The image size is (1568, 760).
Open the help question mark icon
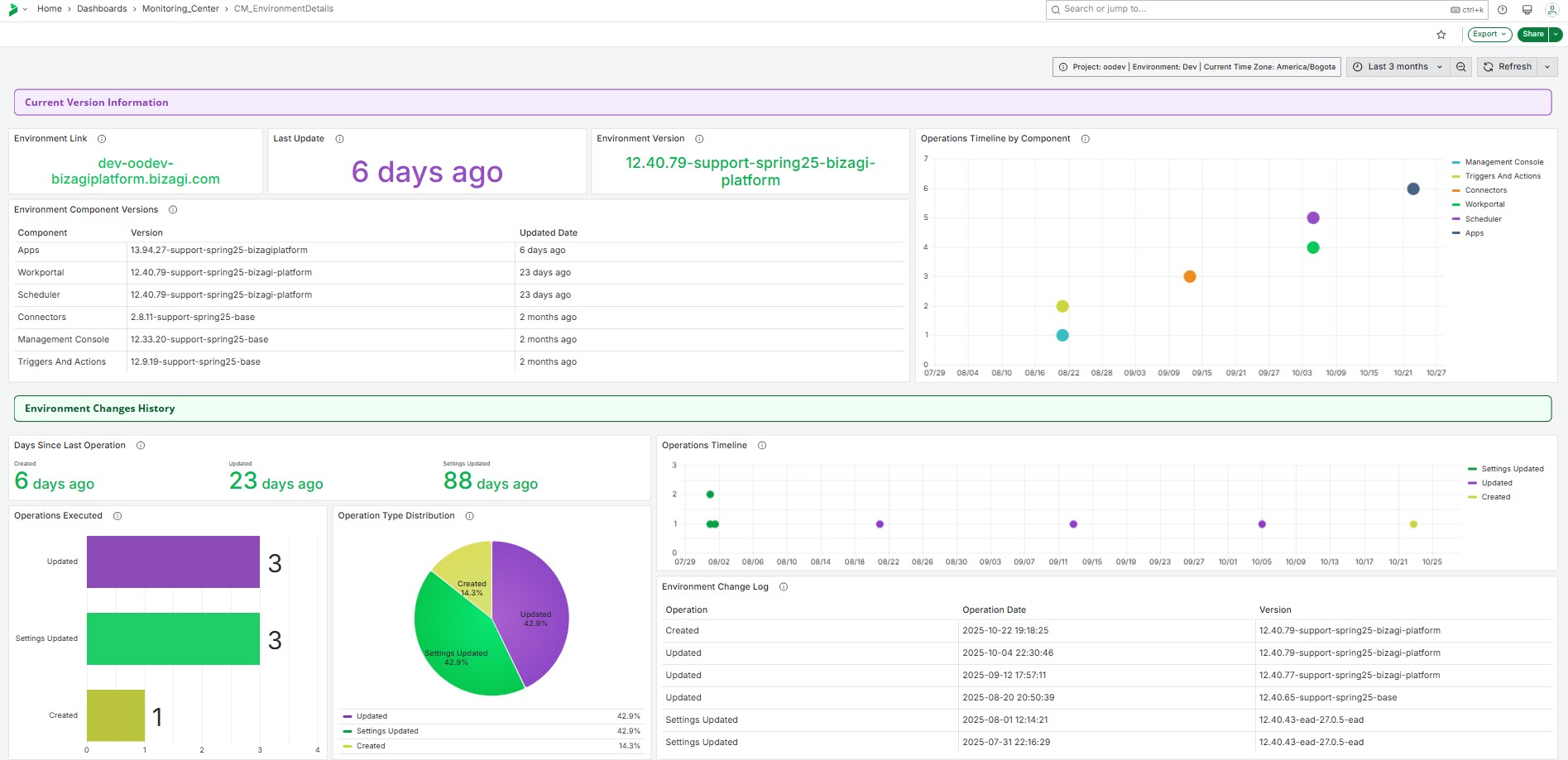pyautogui.click(x=1503, y=10)
